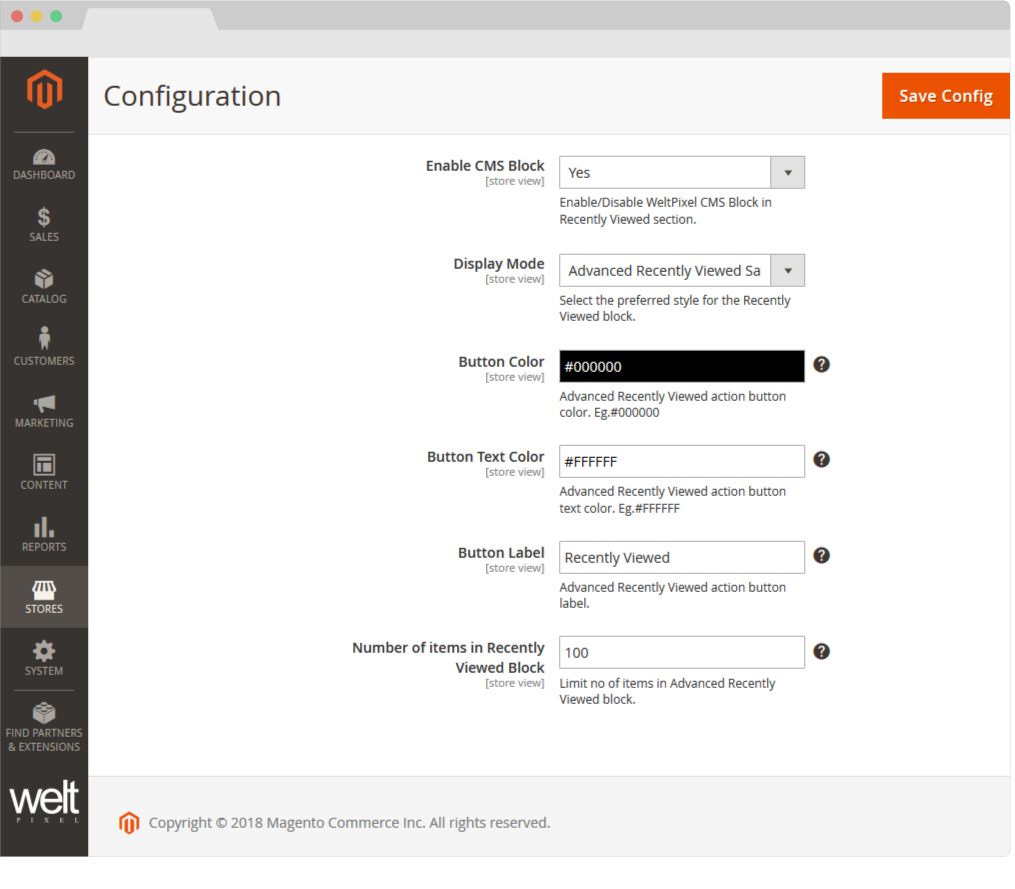This screenshot has width=1015, height=889.
Task: Open the Customers person icon
Action: click(x=44, y=340)
